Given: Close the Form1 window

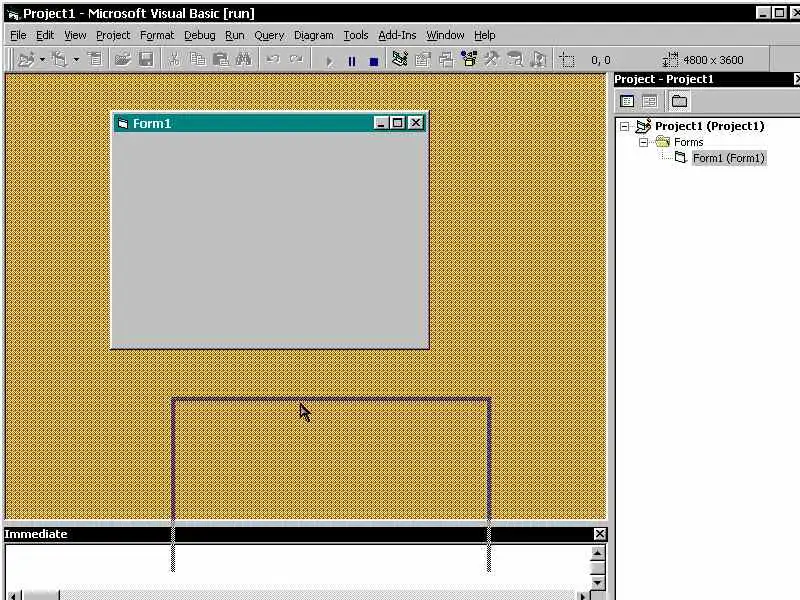Looking at the screenshot, I should 416,123.
